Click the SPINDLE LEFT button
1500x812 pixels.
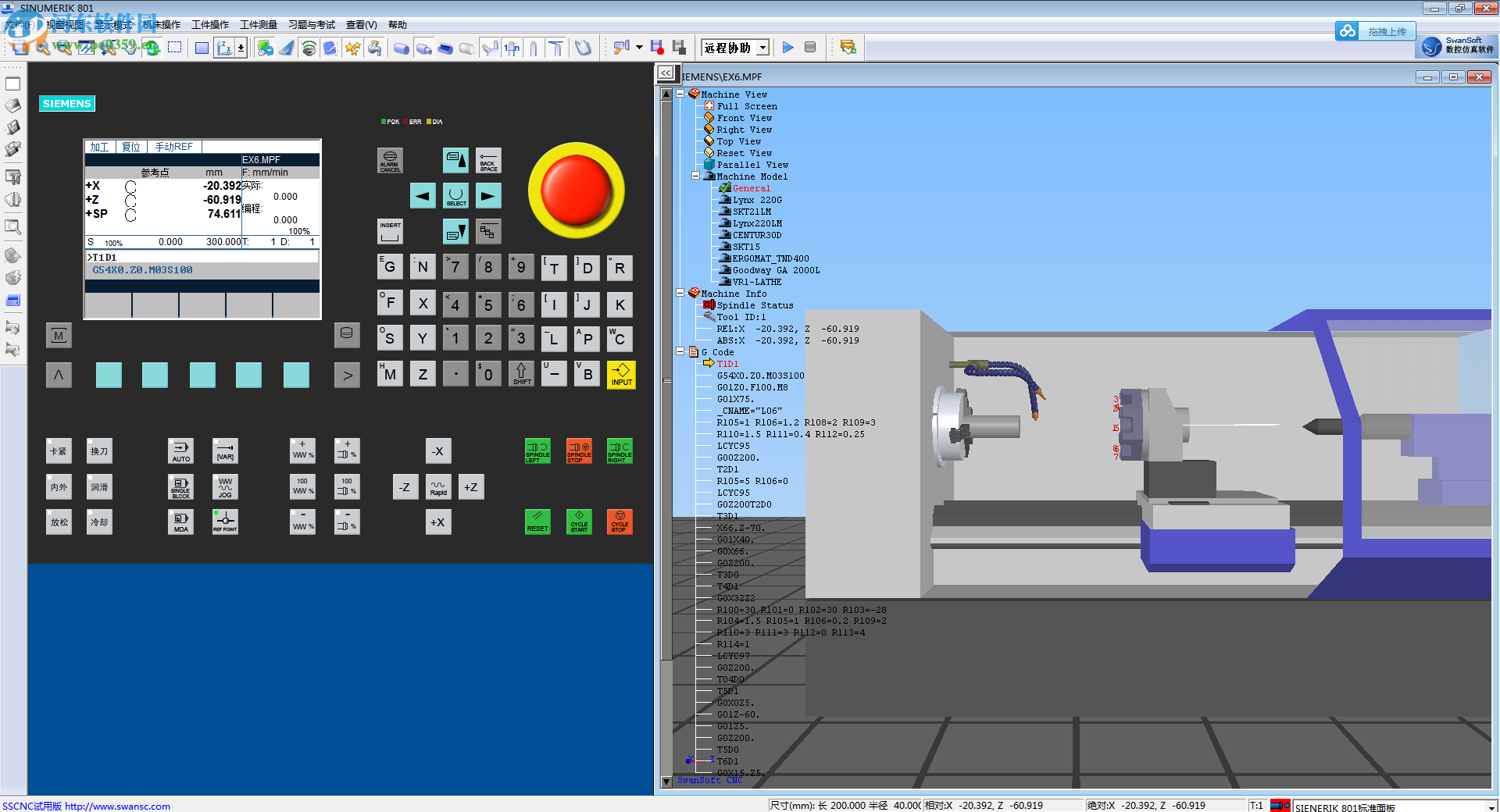(x=537, y=451)
